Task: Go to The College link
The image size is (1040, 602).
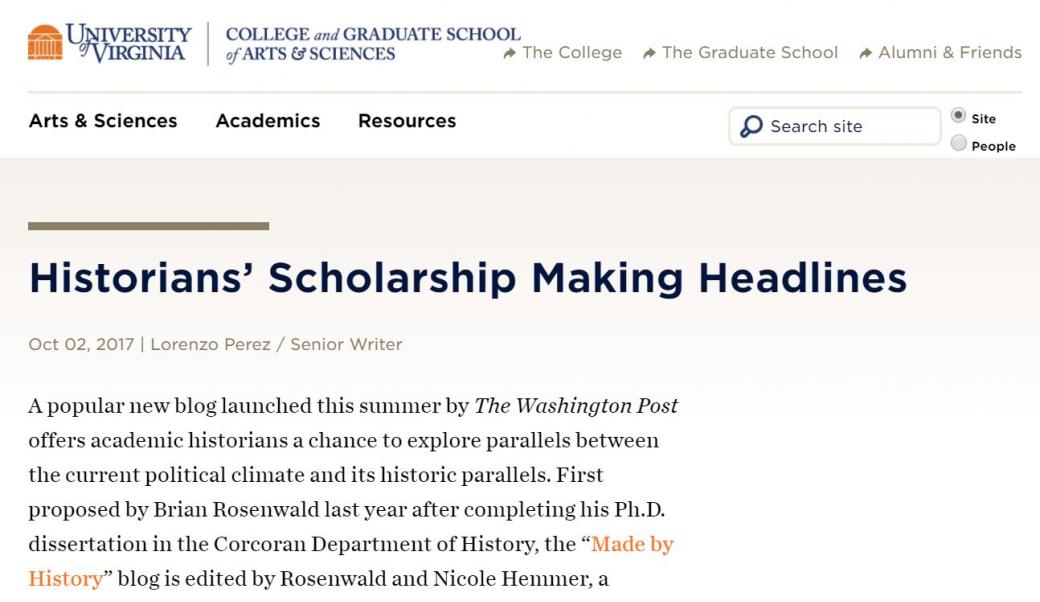Action: coord(572,53)
